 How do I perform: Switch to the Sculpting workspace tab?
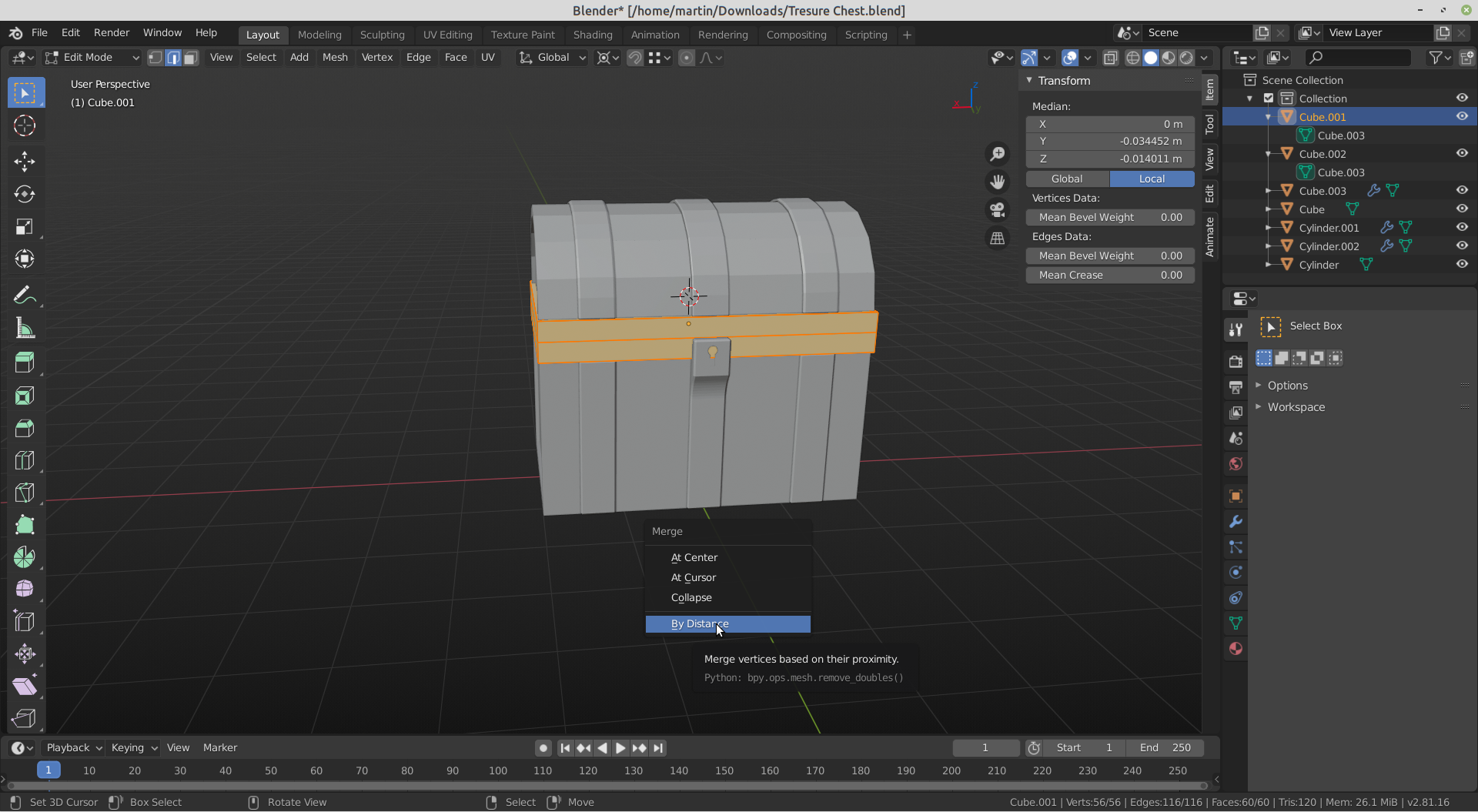pyautogui.click(x=382, y=35)
